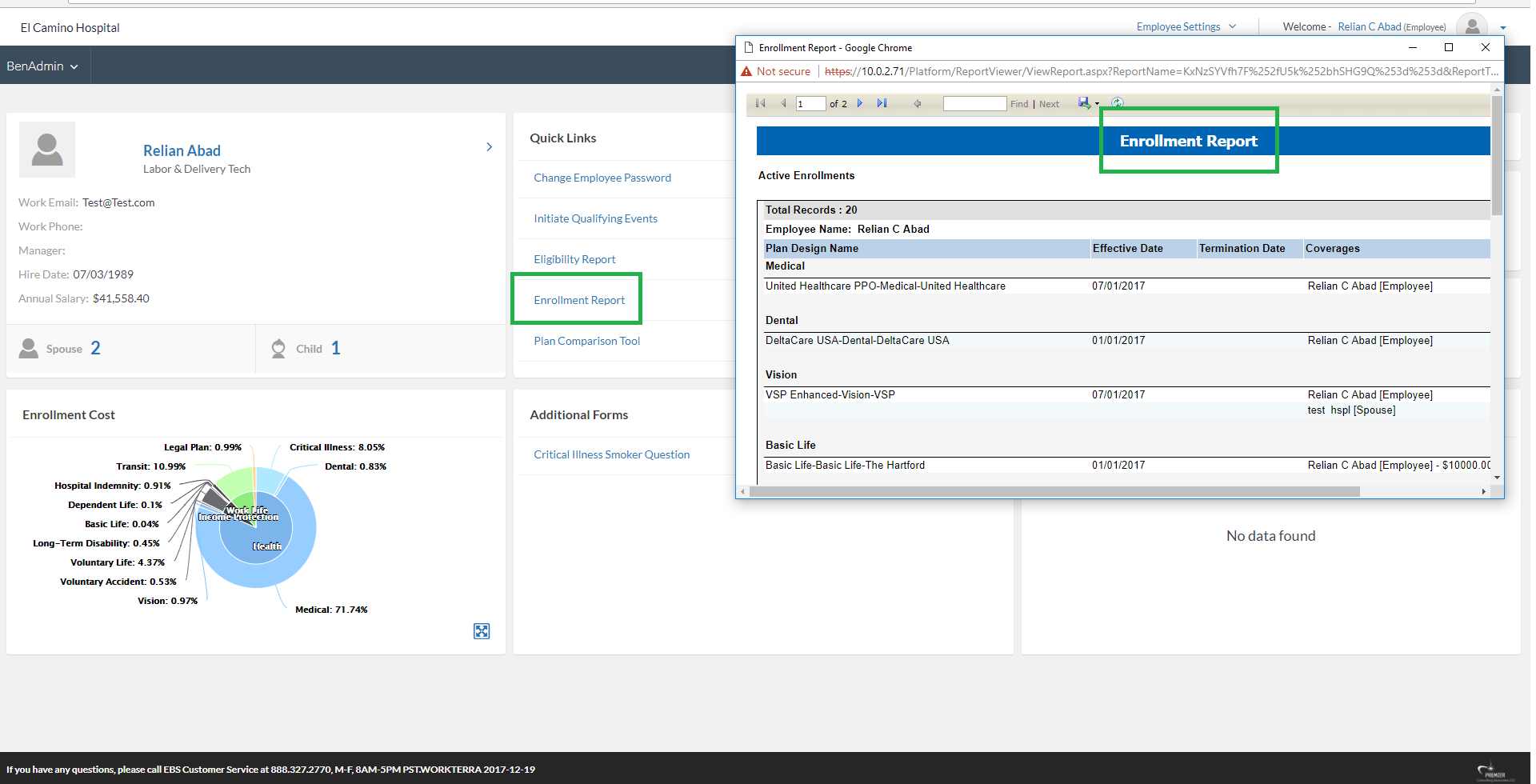Expand Relian Abad profile chevron
This screenshot has width=1536, height=784.
(489, 147)
